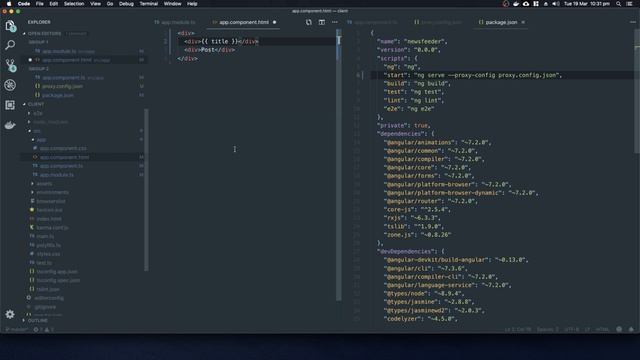Open proxy.config.json in Open Editors

coord(62,86)
